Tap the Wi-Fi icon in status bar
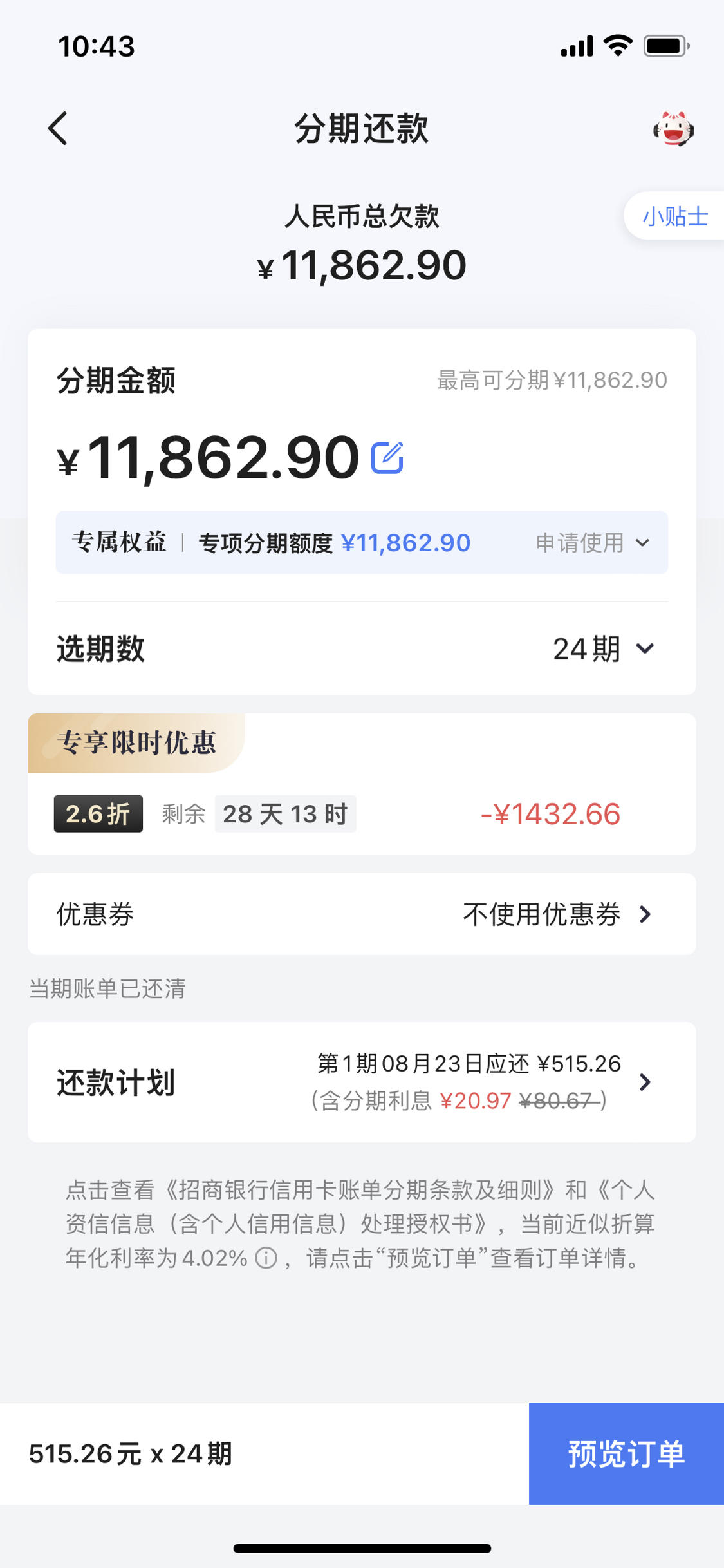 click(618, 46)
